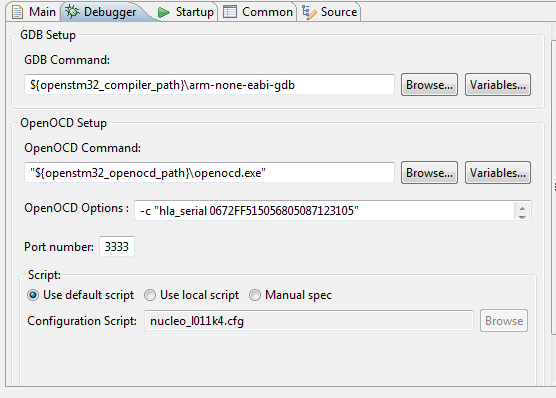This screenshot has height=398, width=556.
Task: Click down arrow in OpenOCD Options field
Action: [522, 216]
